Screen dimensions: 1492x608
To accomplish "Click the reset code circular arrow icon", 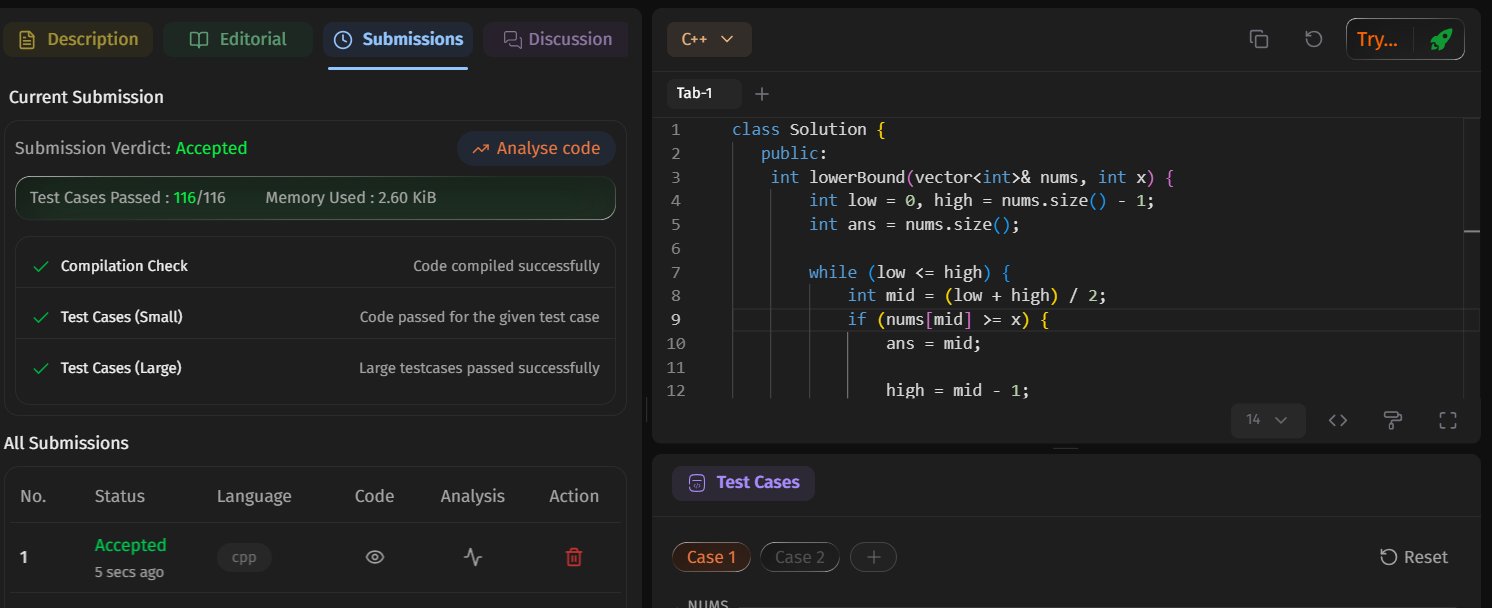I will click(1314, 39).
